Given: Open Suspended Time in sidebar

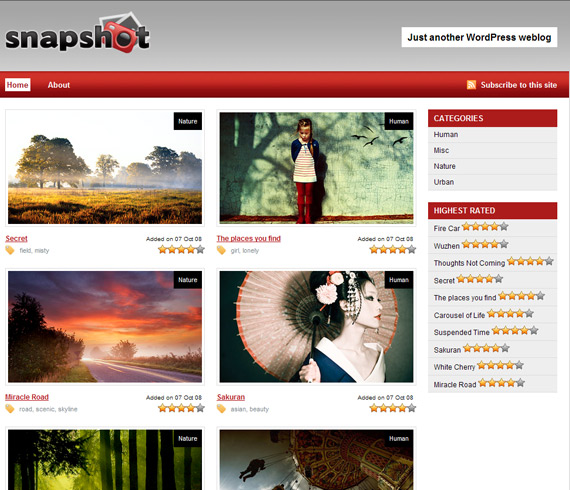Looking at the screenshot, I should point(462,332).
